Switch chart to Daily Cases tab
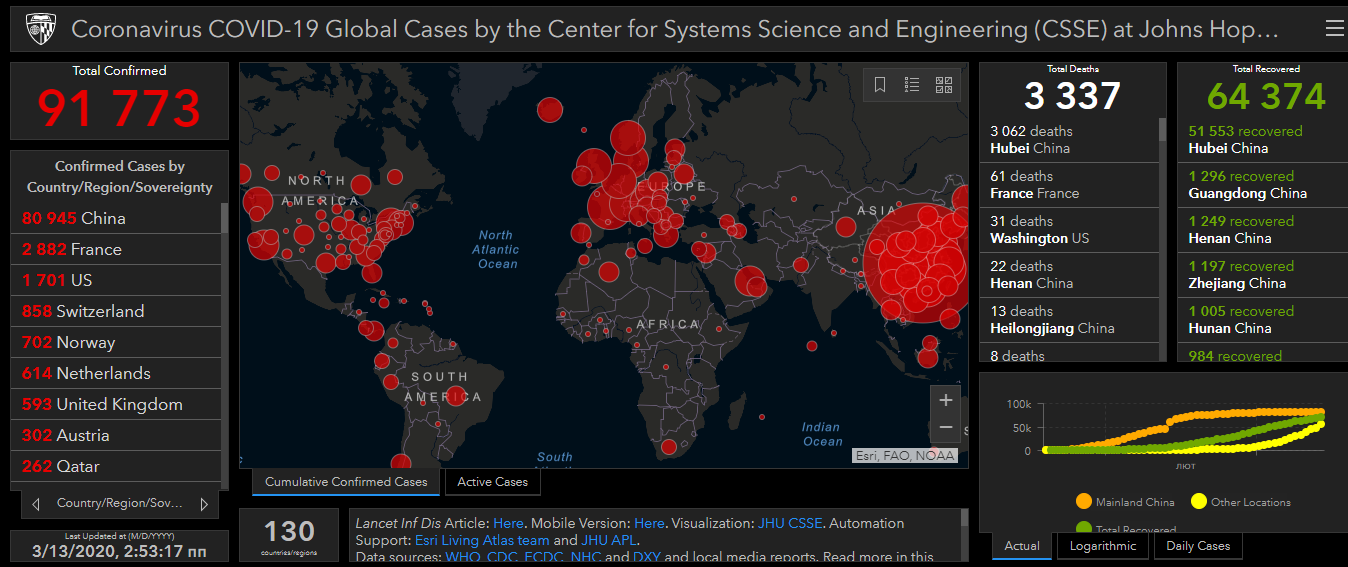Image resolution: width=1348 pixels, height=567 pixels. tap(1198, 546)
